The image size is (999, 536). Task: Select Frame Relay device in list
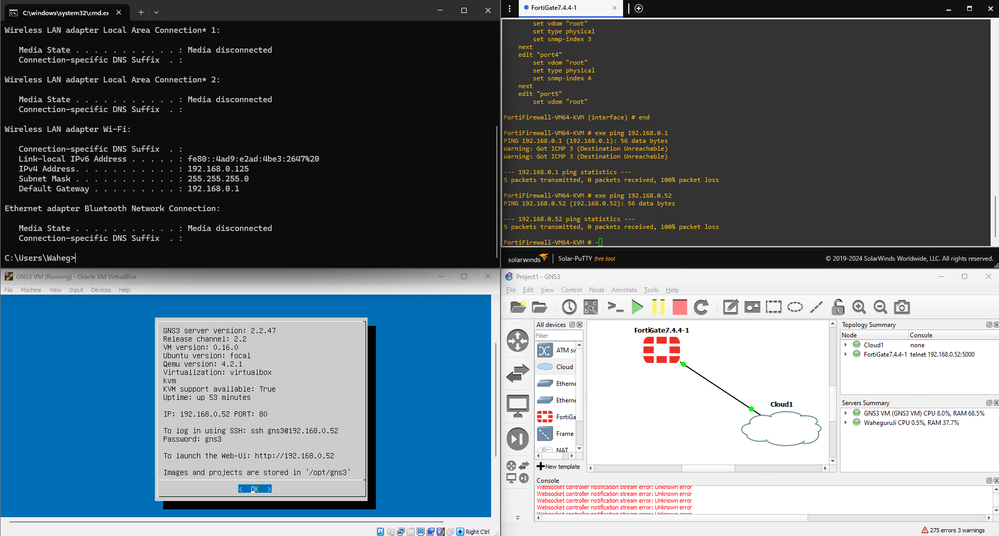click(556, 433)
